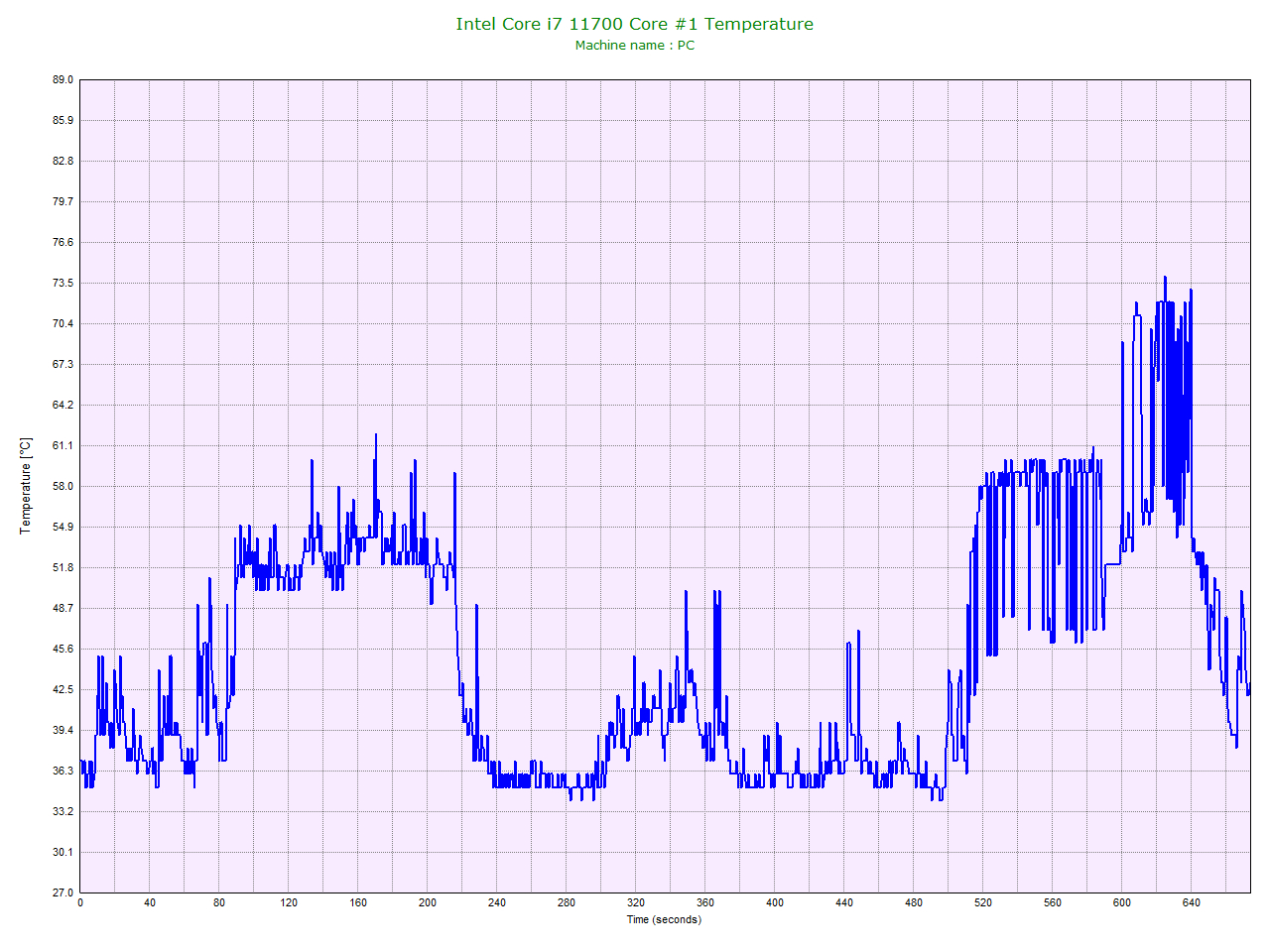Click the 79.7 y-axis value

(63, 201)
